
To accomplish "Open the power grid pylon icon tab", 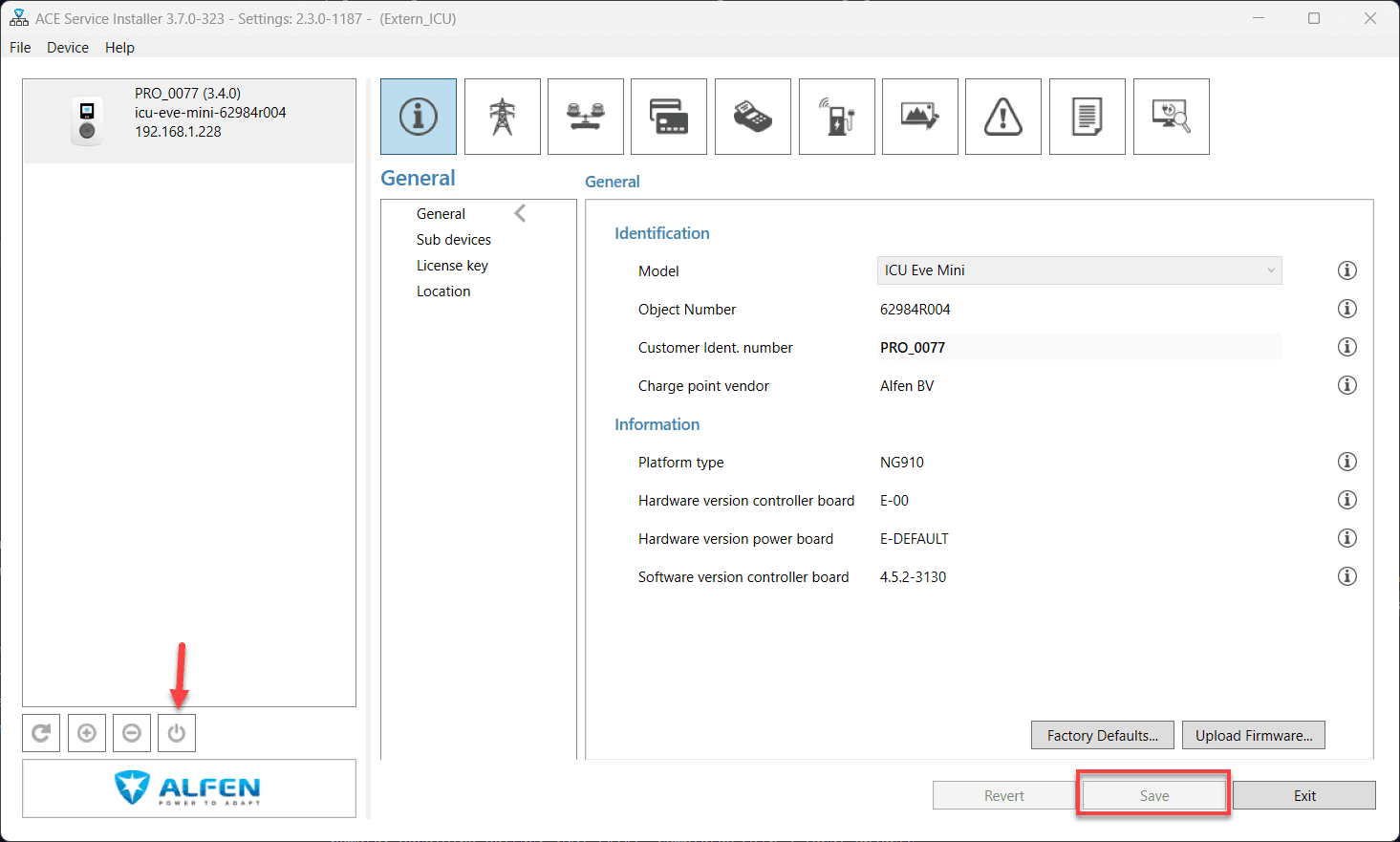I will 503,117.
